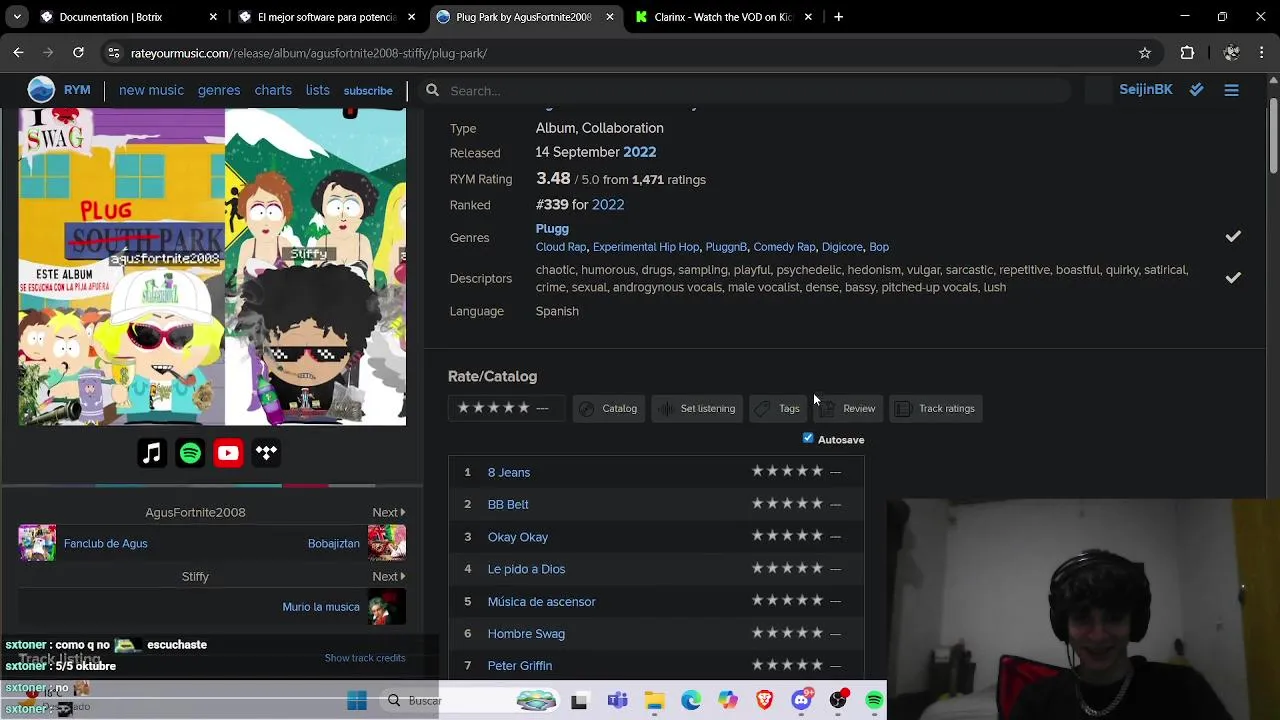Switch to the El mejor software tab
The image size is (1280, 720).
pyautogui.click(x=327, y=17)
